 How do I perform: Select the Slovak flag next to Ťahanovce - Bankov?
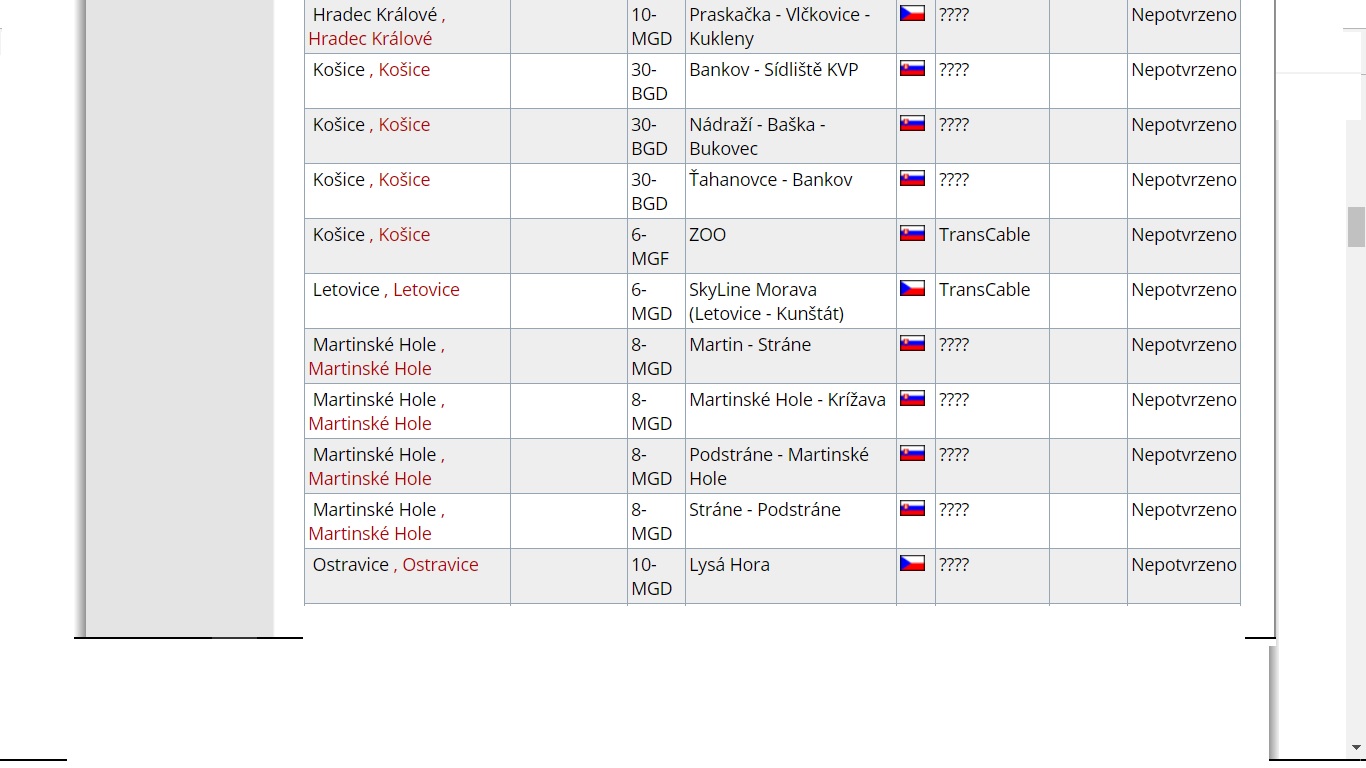(912, 179)
